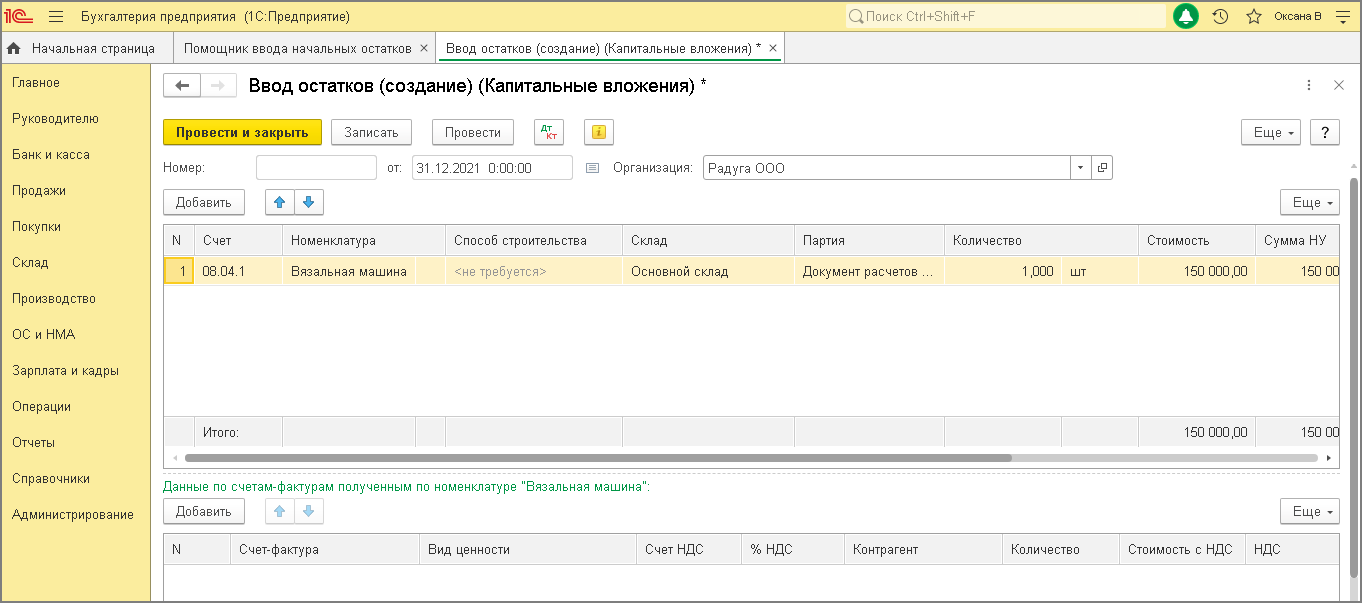Click the date comment list icon
This screenshot has height=603, width=1362.
pyautogui.click(x=591, y=168)
